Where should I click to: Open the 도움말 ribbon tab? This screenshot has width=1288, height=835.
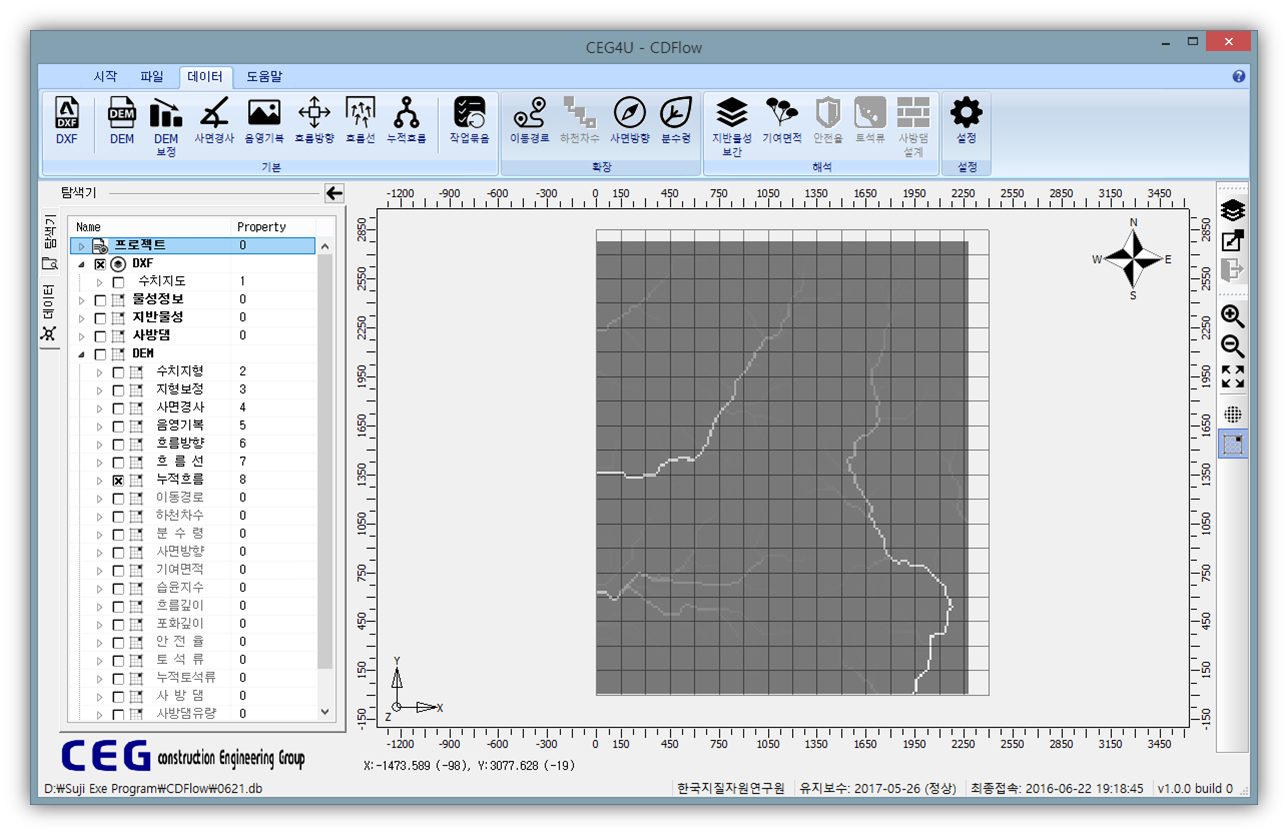(265, 76)
